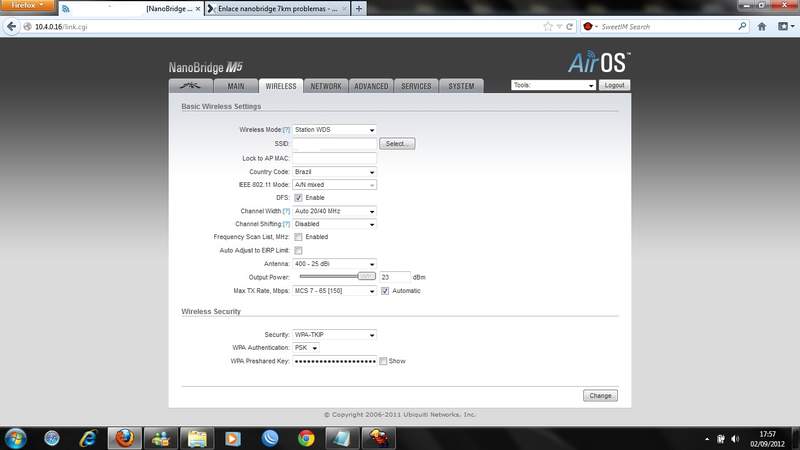The image size is (800, 450).
Task: Click the browser address bar URL
Action: click(x=61, y=27)
